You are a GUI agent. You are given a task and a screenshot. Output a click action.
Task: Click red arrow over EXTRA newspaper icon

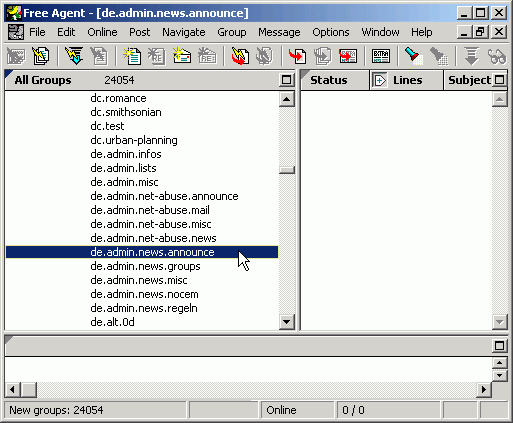coord(348,56)
